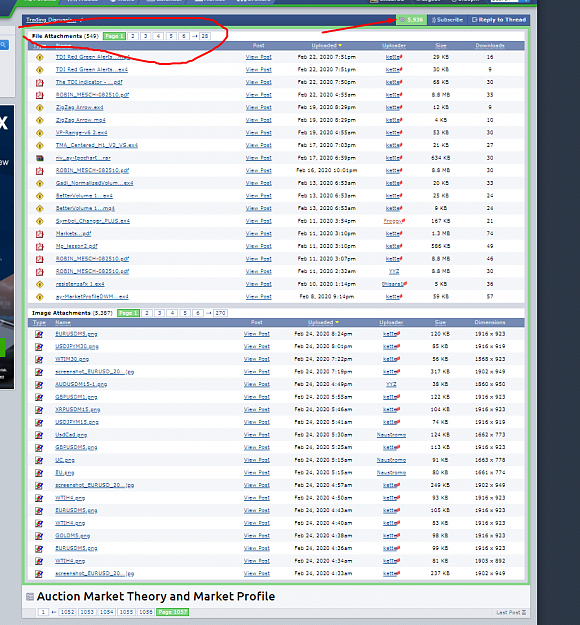
Task: Sort image attachments by Uploader column
Action: pyautogui.click(x=391, y=322)
